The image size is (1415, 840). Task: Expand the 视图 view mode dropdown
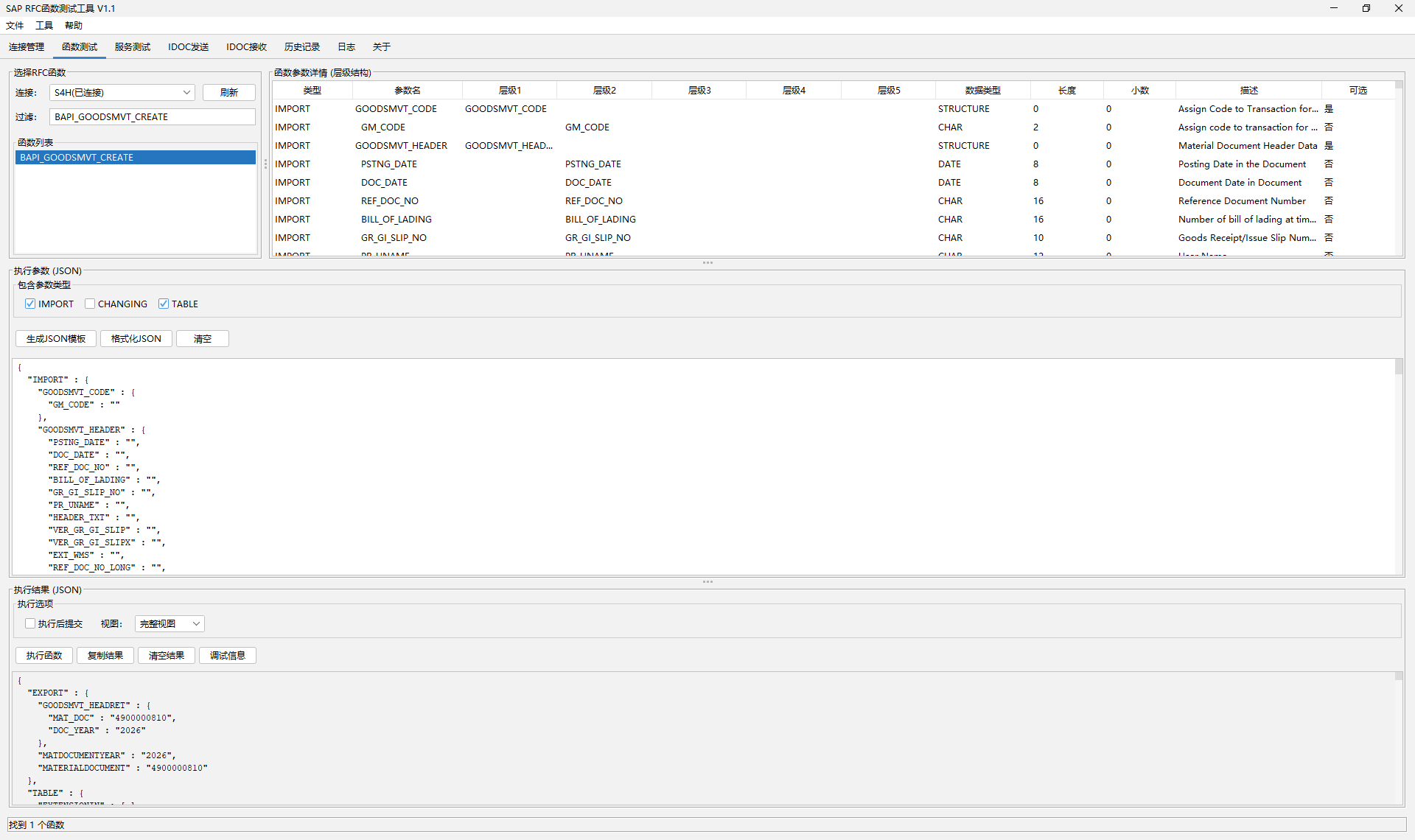(196, 623)
